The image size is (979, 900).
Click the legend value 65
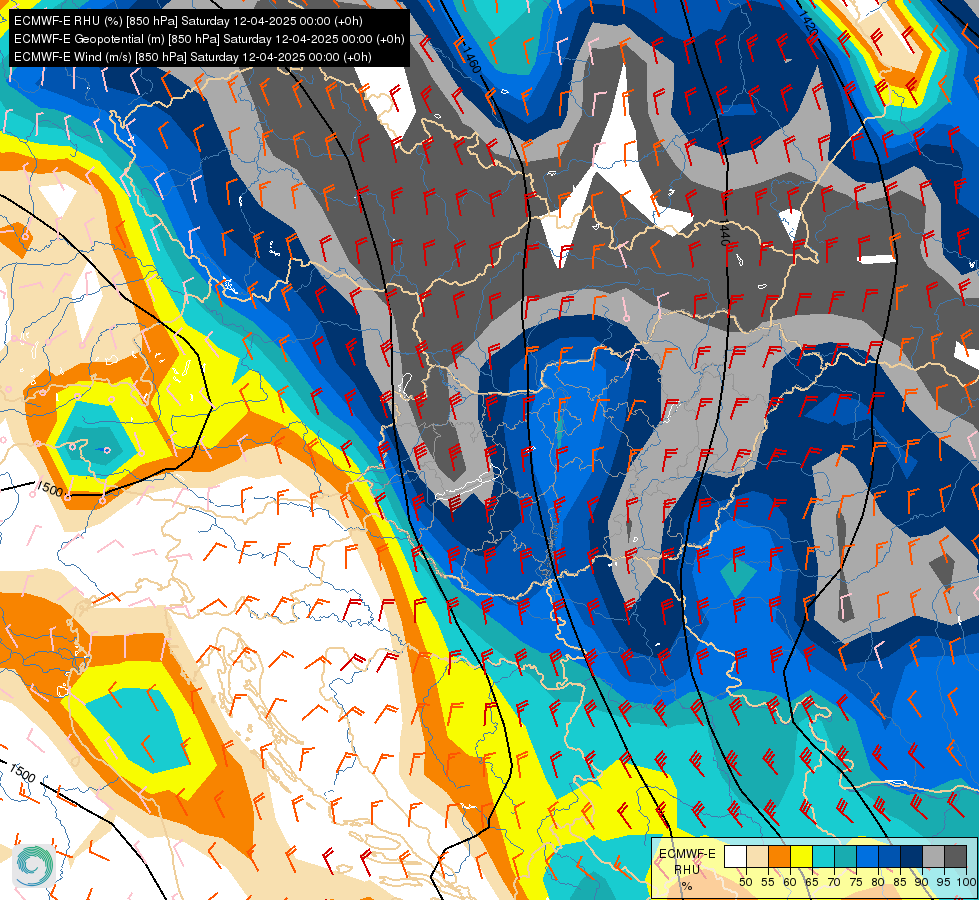click(812, 882)
